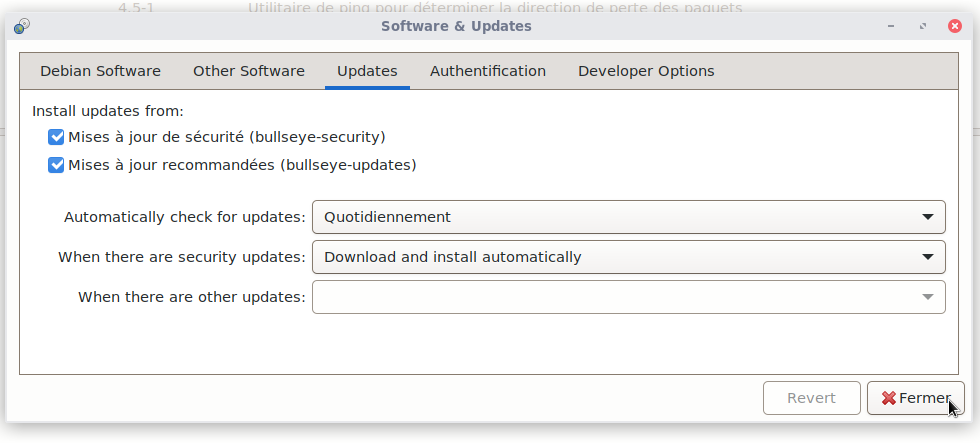Open the 'Download and install automatically' dropdown
The image size is (980, 443).
628,257
